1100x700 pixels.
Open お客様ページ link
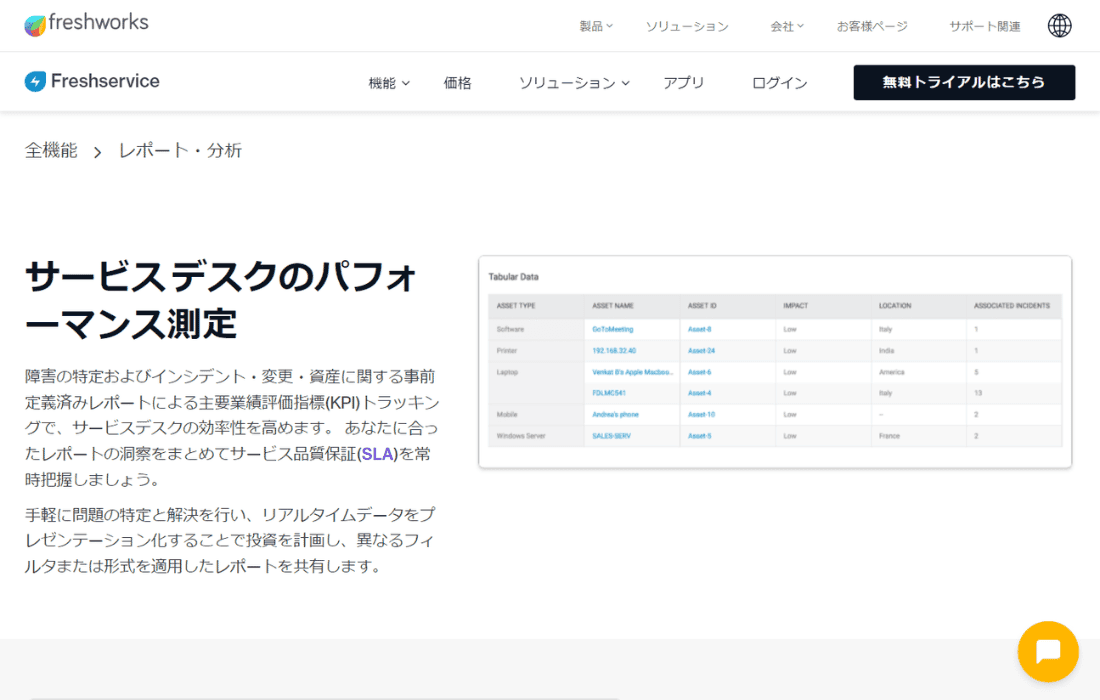872,26
